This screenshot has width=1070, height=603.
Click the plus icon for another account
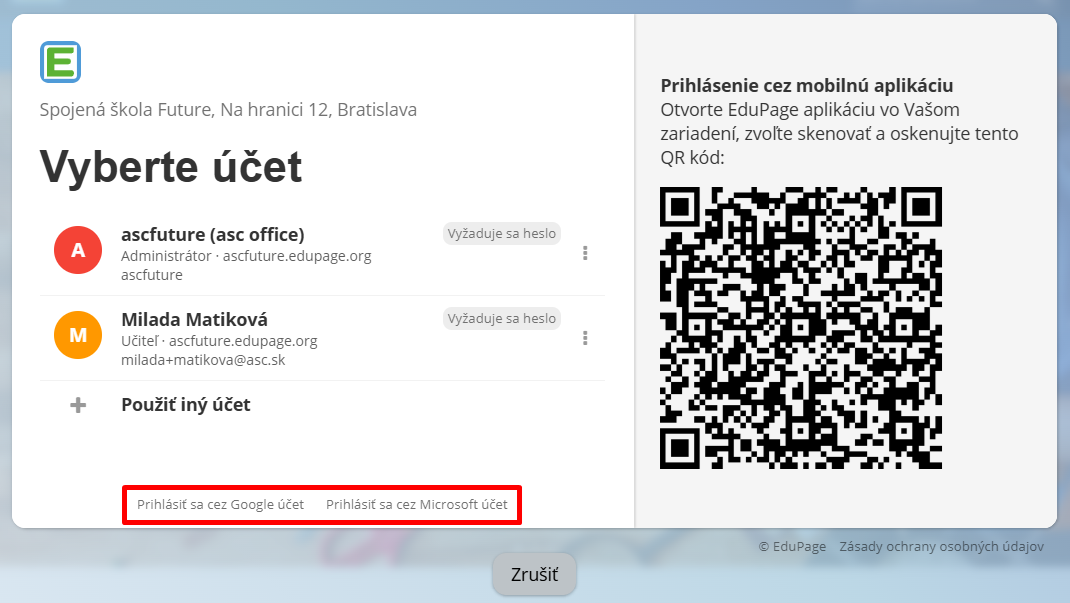point(78,405)
